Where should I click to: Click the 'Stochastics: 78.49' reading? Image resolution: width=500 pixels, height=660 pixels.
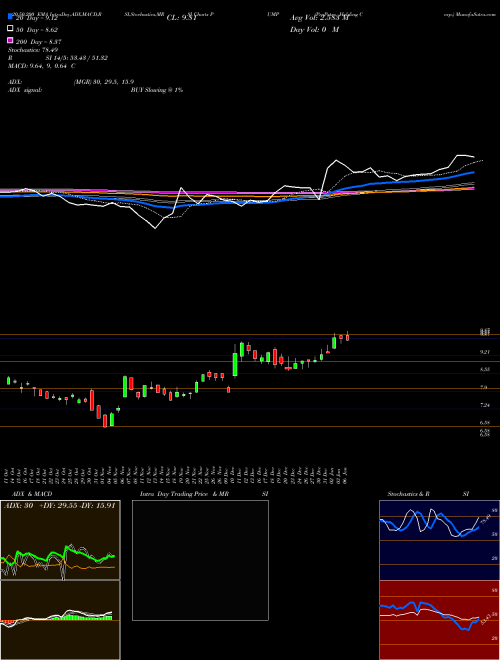(x=33, y=50)
